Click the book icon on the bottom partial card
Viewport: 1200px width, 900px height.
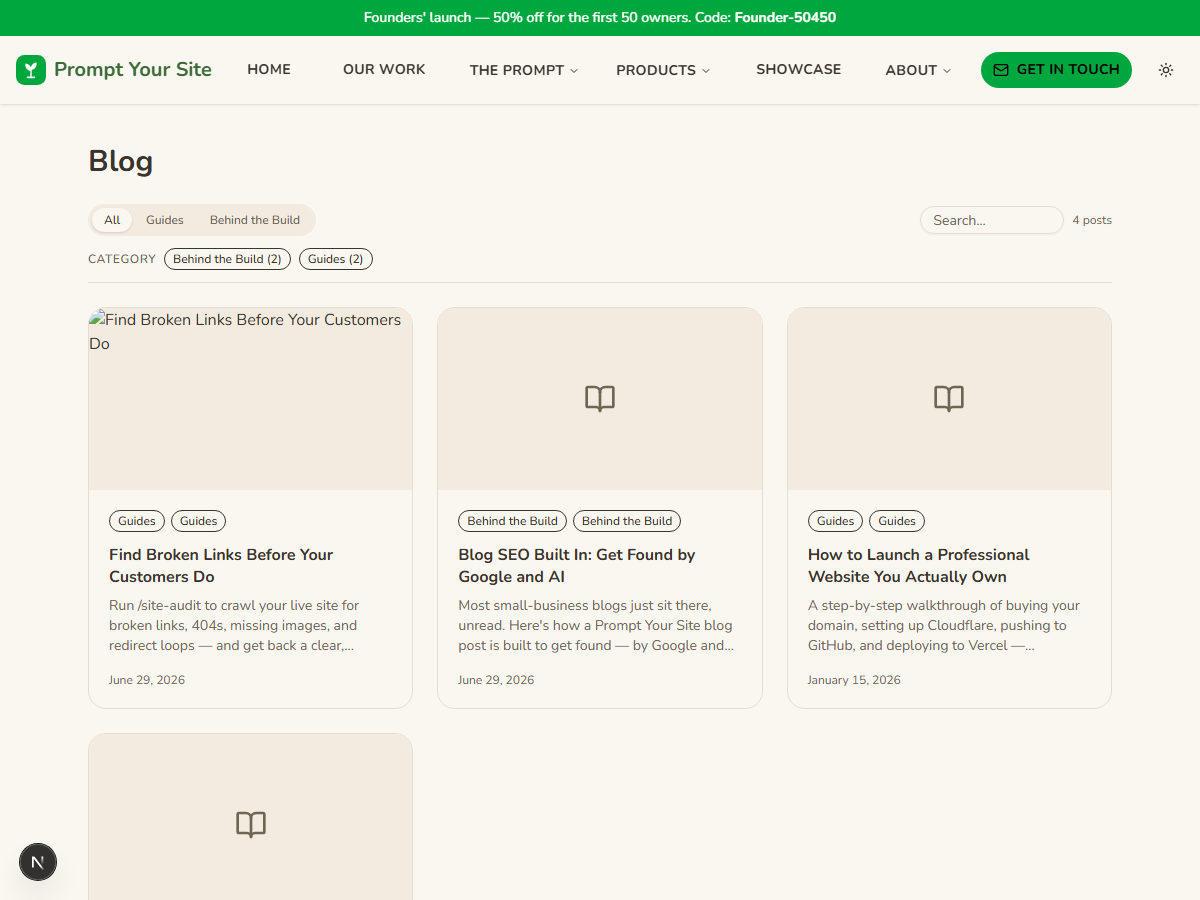(251, 825)
